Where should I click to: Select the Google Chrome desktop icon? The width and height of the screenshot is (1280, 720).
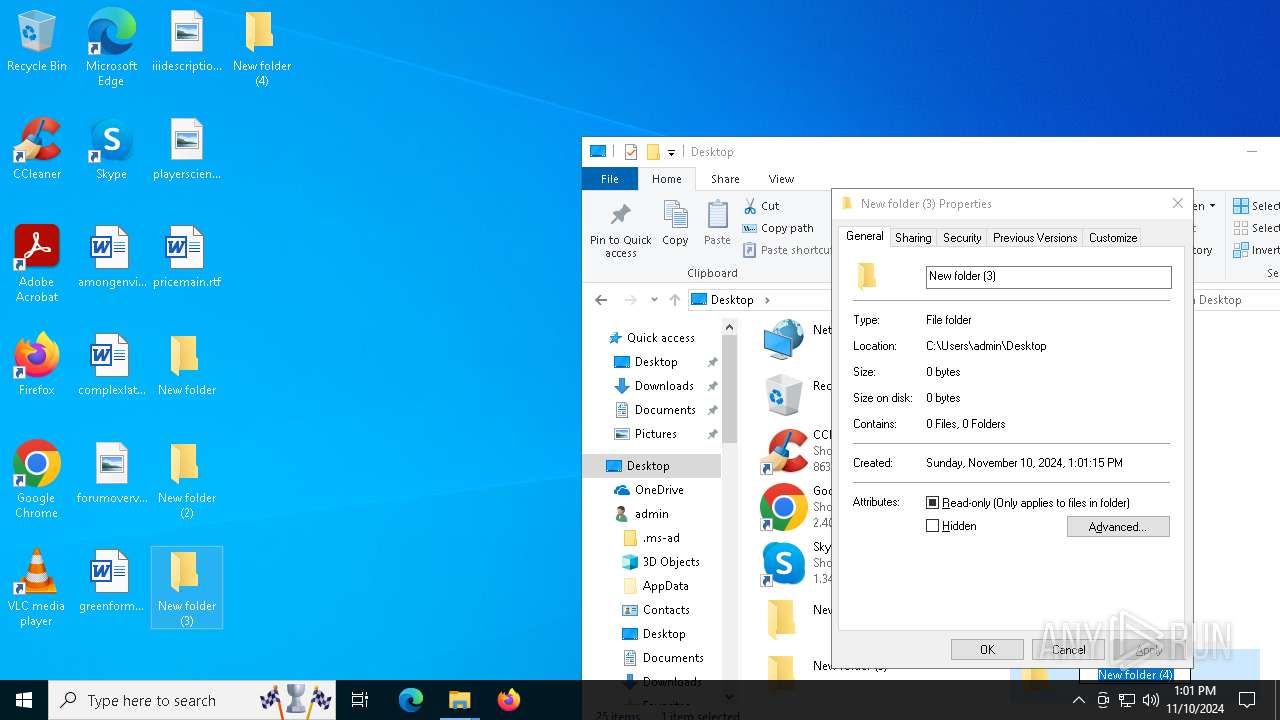point(37,480)
